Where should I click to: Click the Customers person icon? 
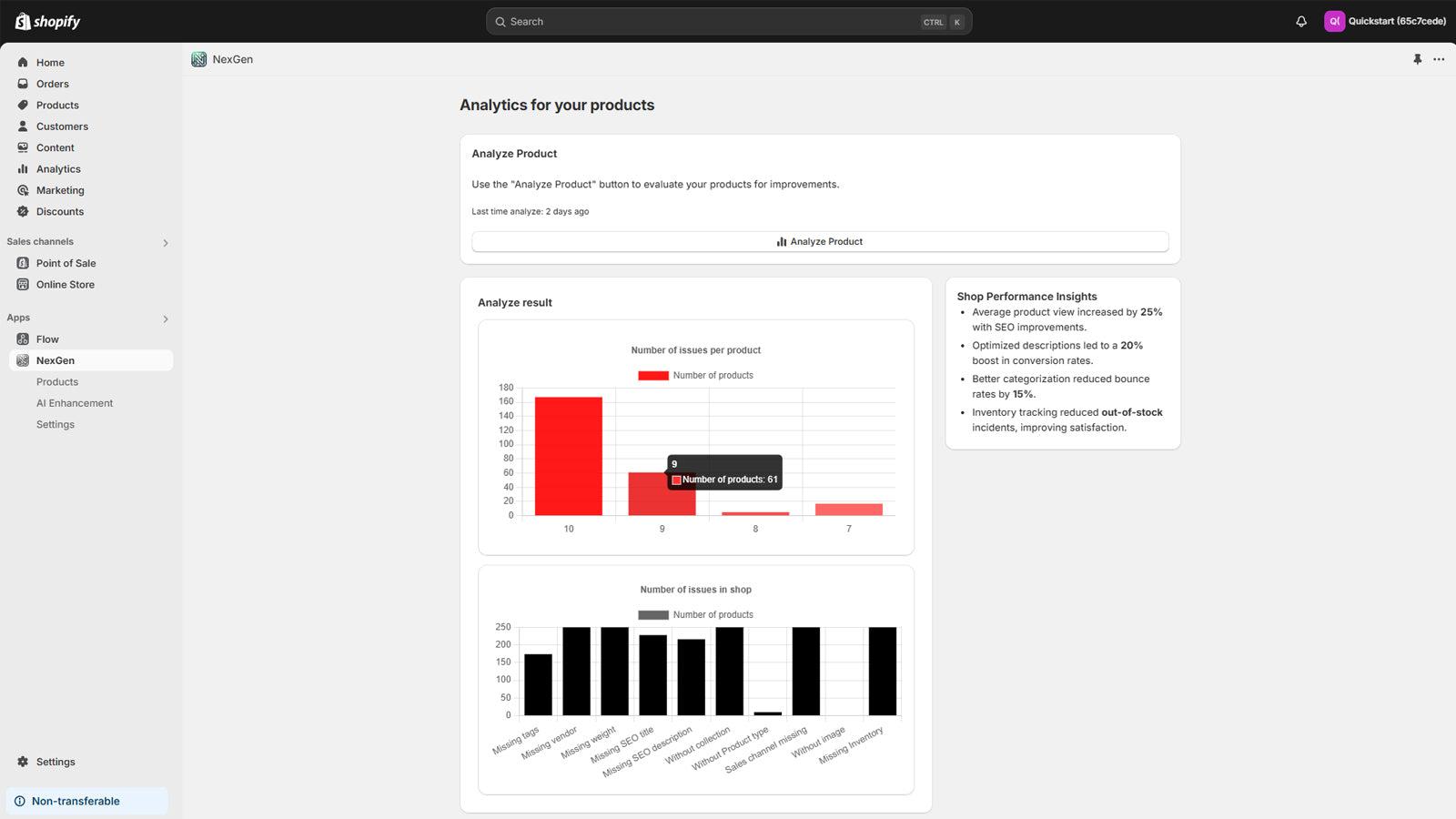point(22,126)
